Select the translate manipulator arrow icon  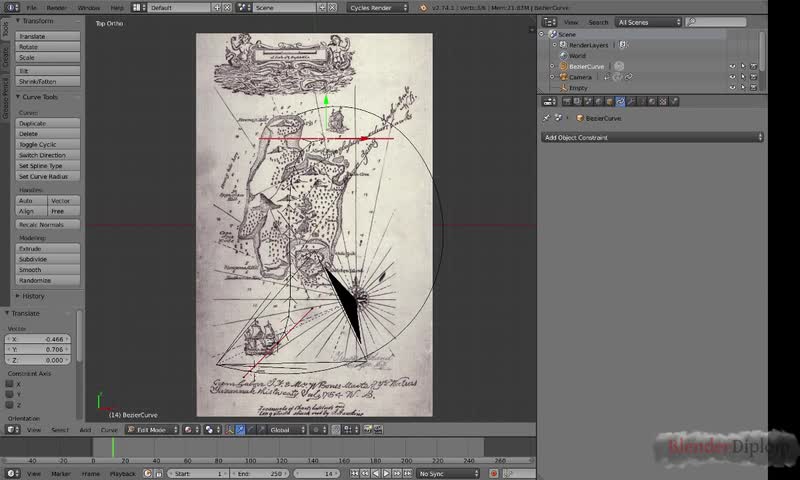click(240, 430)
